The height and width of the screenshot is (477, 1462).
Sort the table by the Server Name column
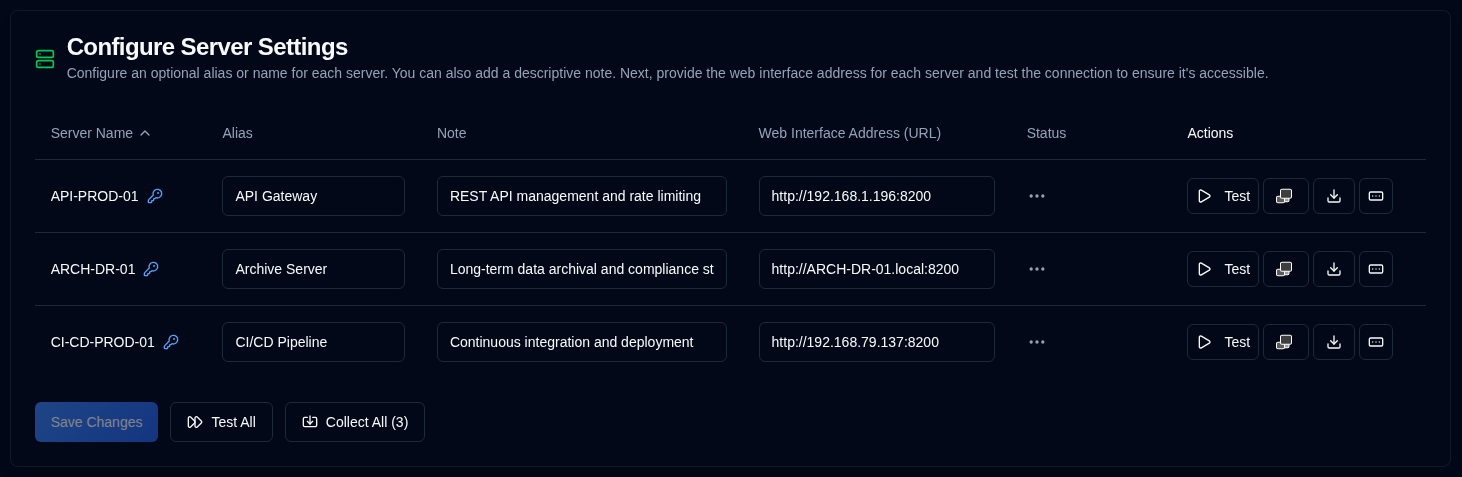100,133
